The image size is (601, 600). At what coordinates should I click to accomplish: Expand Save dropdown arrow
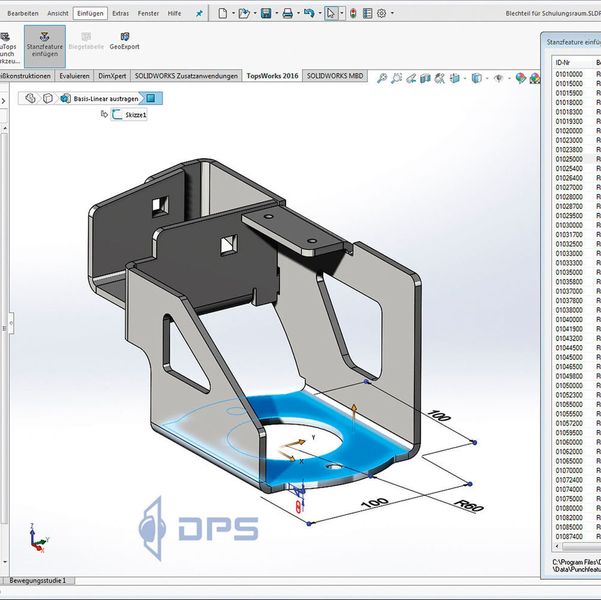[276, 13]
